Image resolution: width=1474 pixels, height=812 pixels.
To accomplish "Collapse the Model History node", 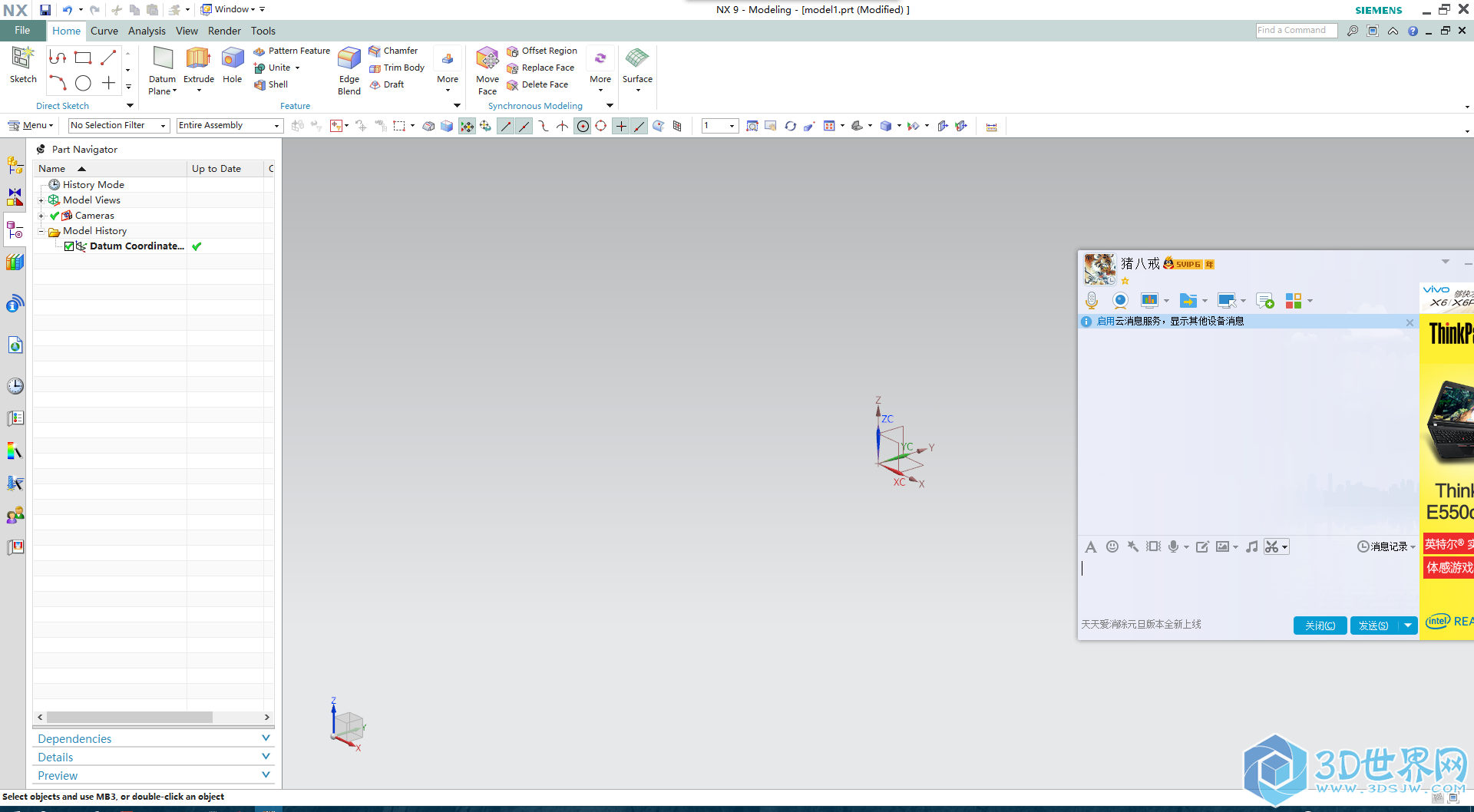I will [x=41, y=231].
